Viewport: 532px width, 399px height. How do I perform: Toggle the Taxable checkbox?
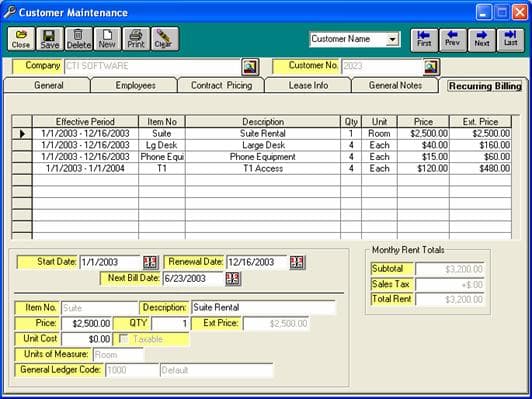pyautogui.click(x=124, y=339)
